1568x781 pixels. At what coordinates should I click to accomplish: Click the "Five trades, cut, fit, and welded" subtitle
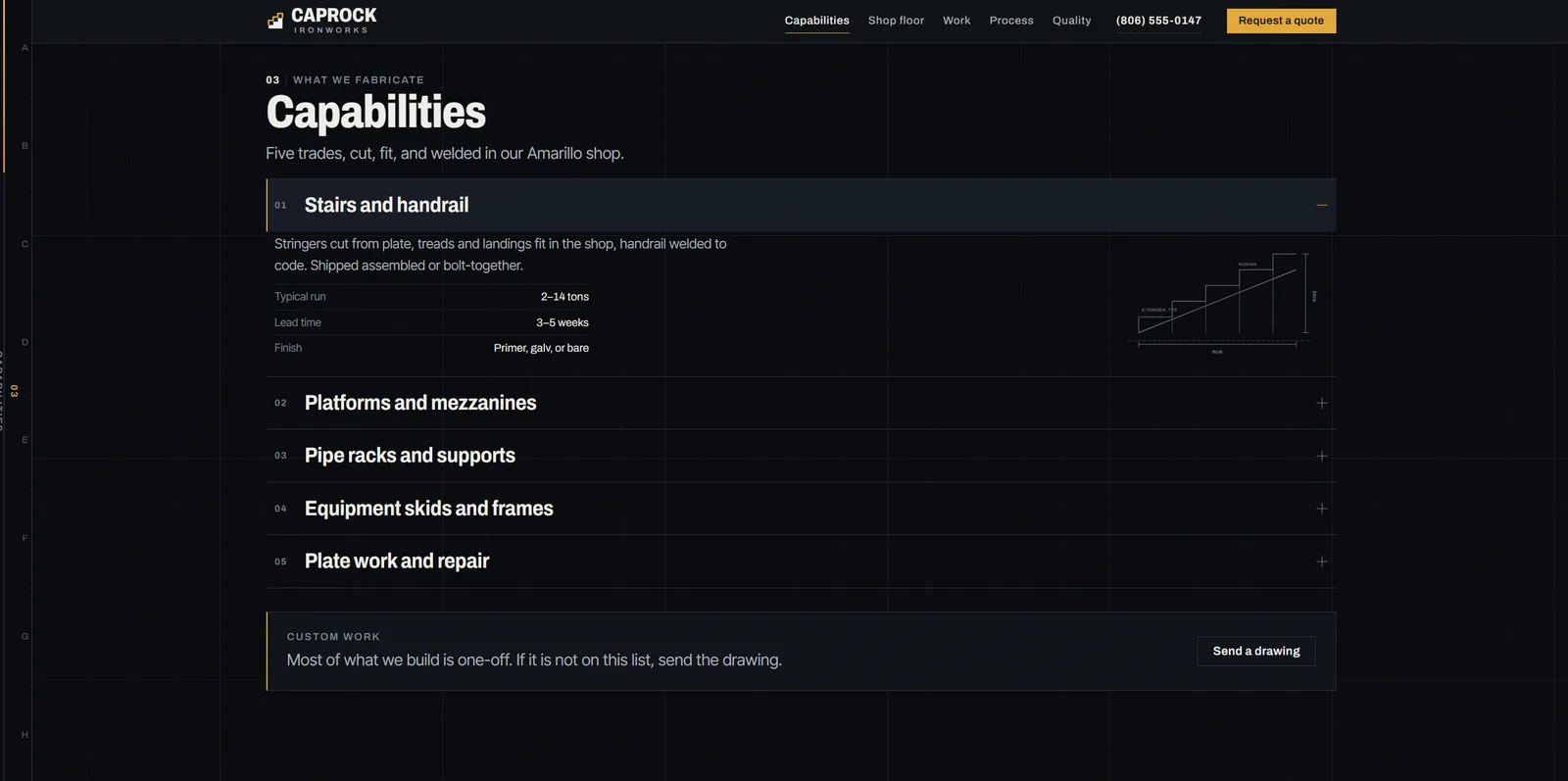pyautogui.click(x=445, y=154)
